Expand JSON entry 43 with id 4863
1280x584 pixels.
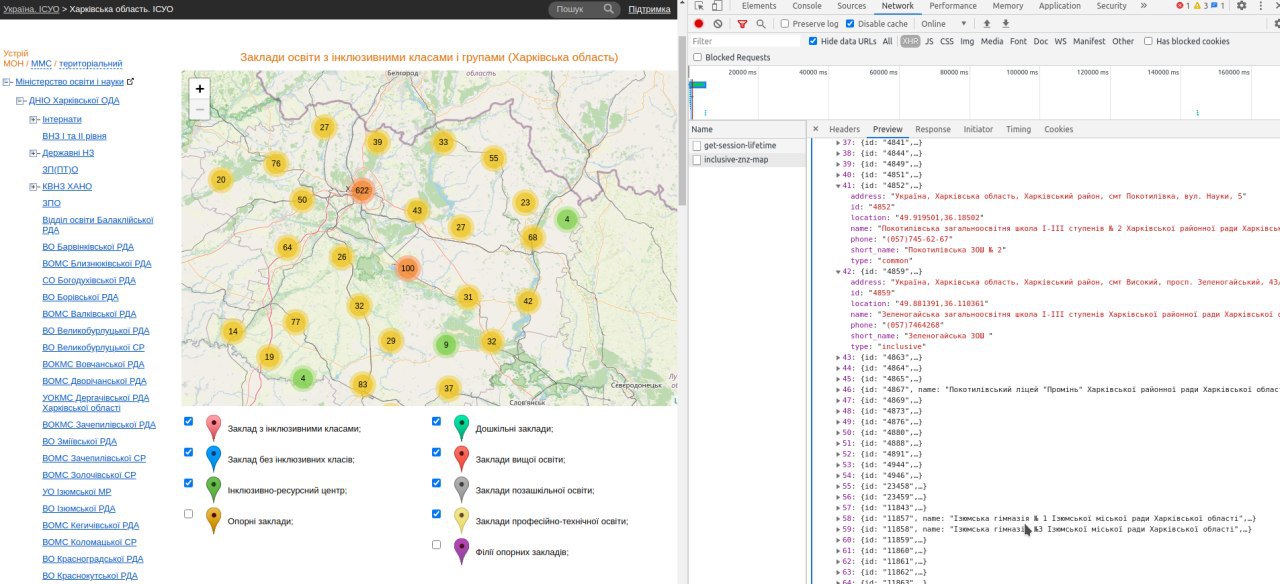point(839,358)
